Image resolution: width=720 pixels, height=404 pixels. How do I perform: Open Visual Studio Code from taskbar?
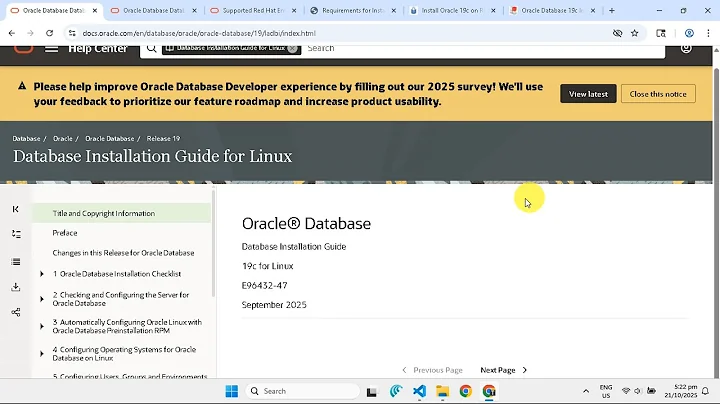coord(419,391)
